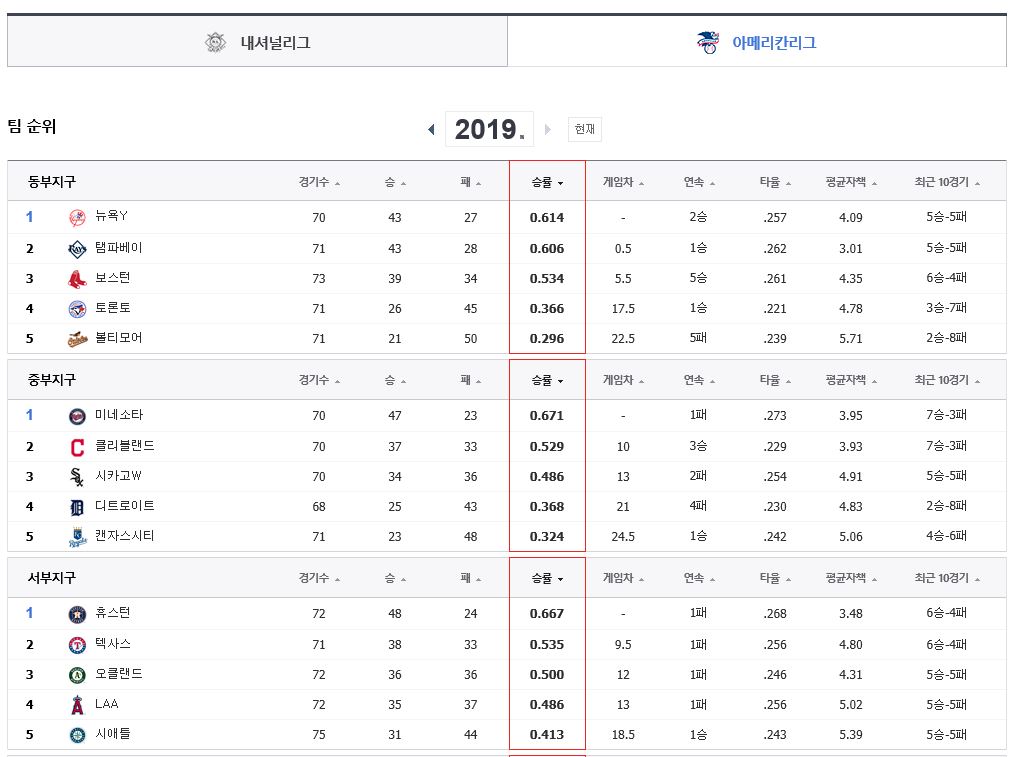The width and height of the screenshot is (1011, 757).
Task: Select the 캔자스시티 team name
Action: coord(124,535)
